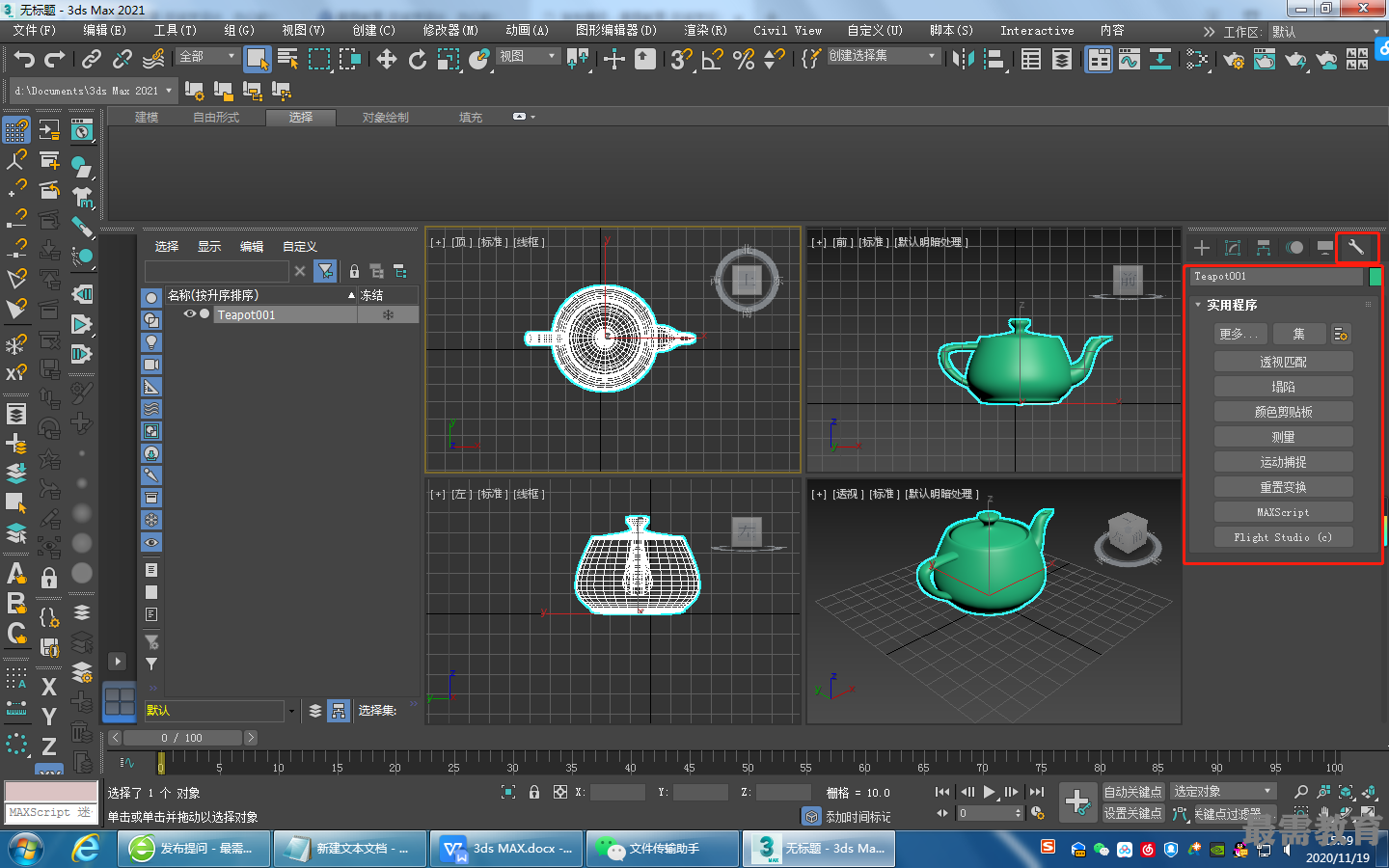Click the 重置变换 button
The height and width of the screenshot is (868, 1389).
[1283, 487]
